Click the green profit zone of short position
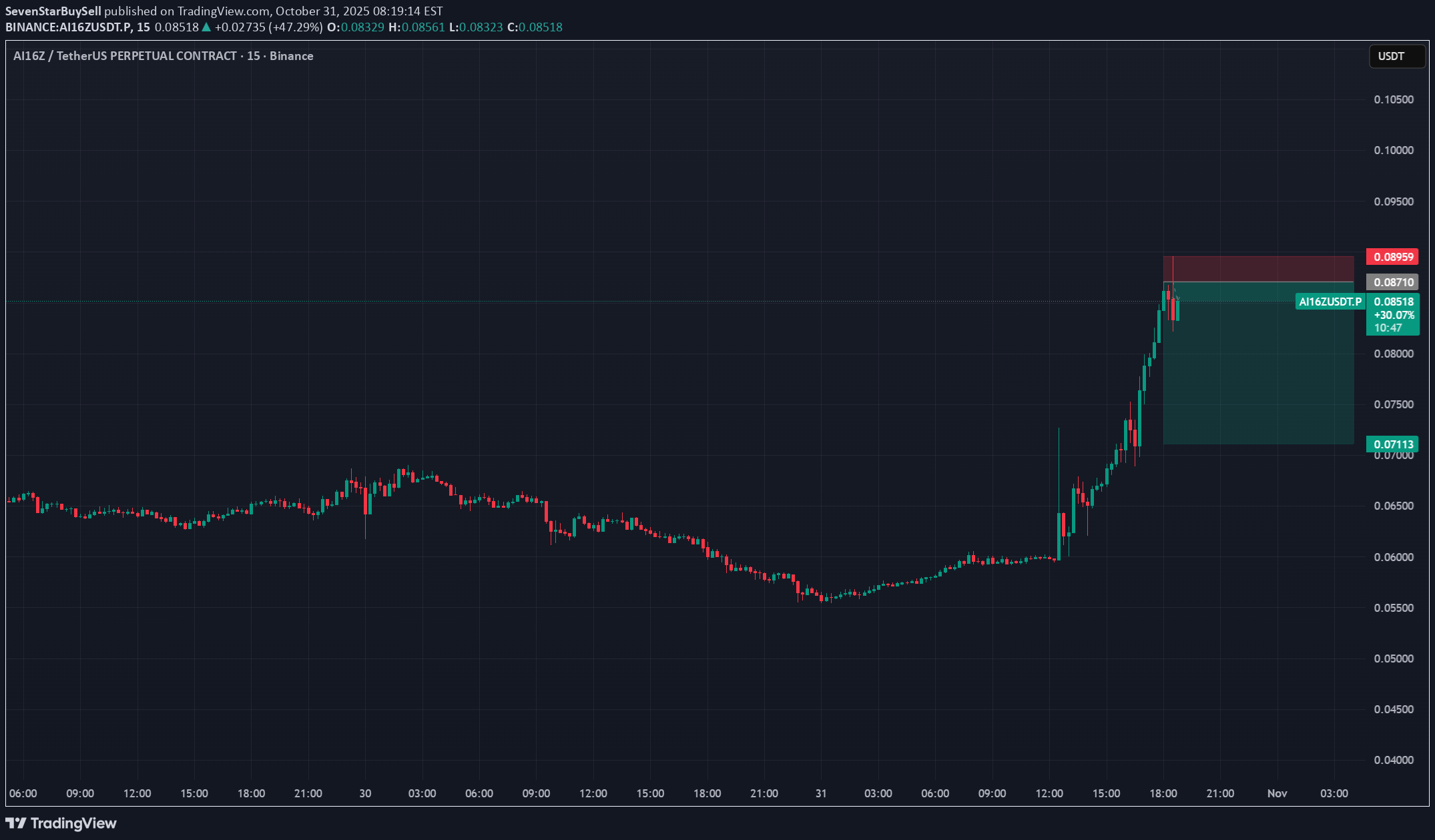Viewport: 1435px width, 840px height. point(1258,374)
